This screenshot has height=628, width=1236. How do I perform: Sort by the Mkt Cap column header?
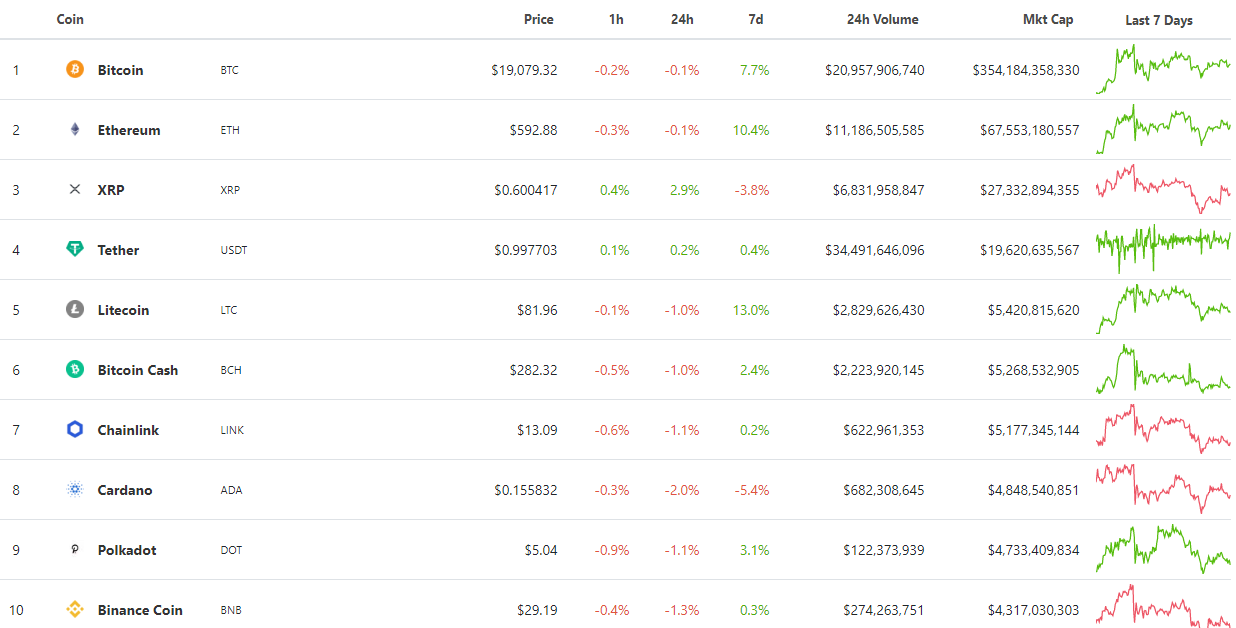[1048, 20]
